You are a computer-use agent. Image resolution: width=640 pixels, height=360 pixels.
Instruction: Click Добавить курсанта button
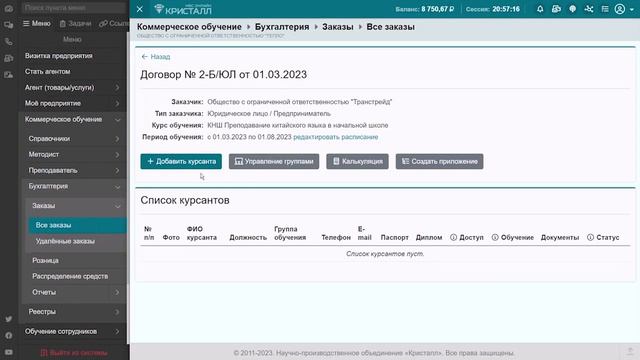click(x=181, y=161)
